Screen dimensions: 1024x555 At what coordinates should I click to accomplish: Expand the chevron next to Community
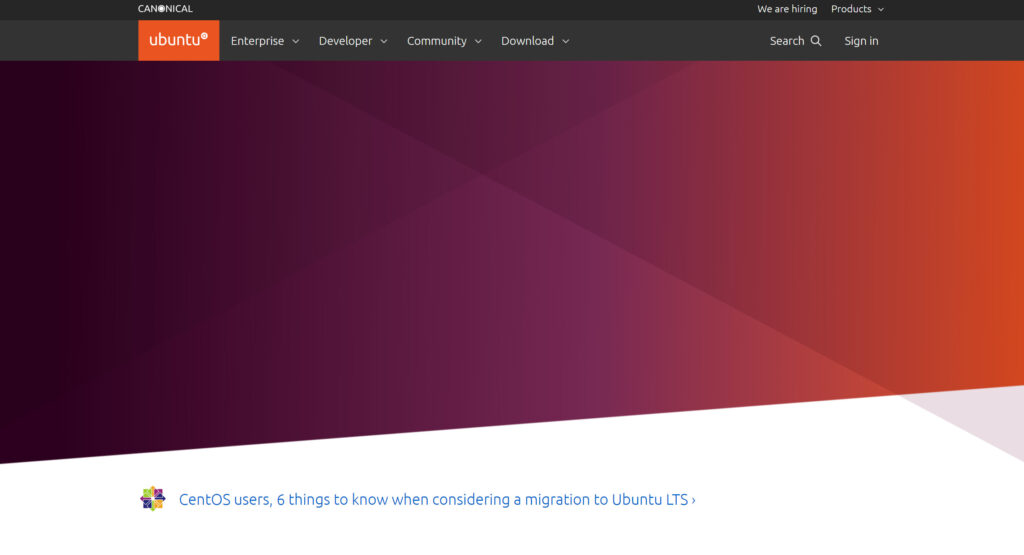[478, 42]
